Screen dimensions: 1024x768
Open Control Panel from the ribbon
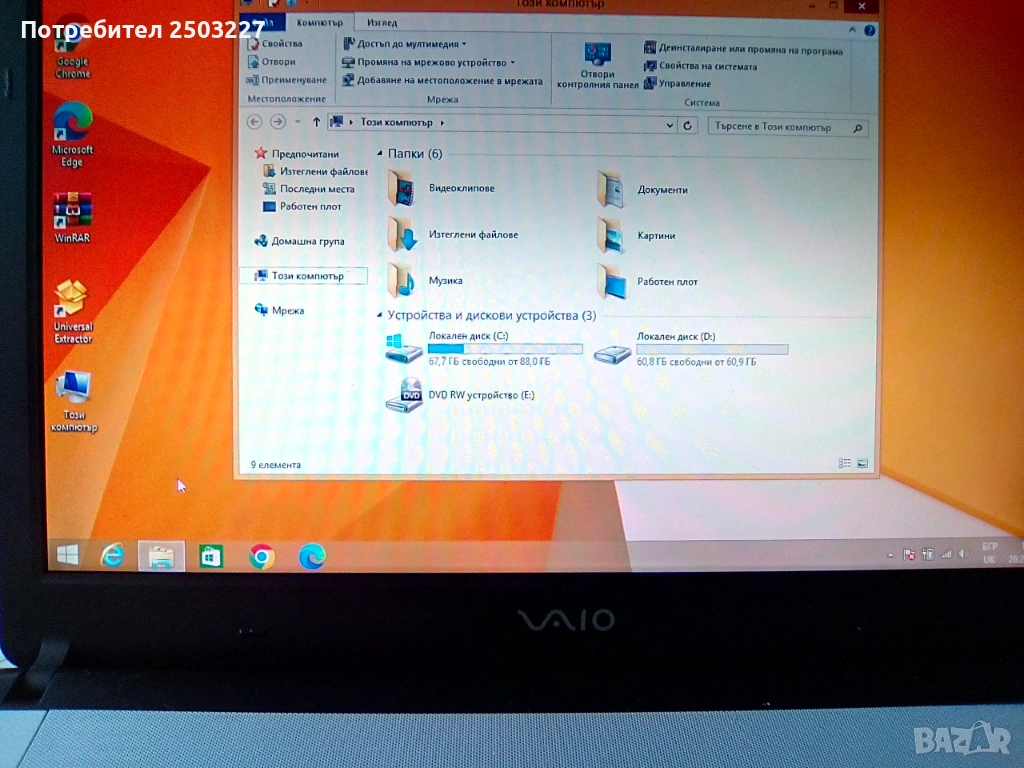coord(597,65)
